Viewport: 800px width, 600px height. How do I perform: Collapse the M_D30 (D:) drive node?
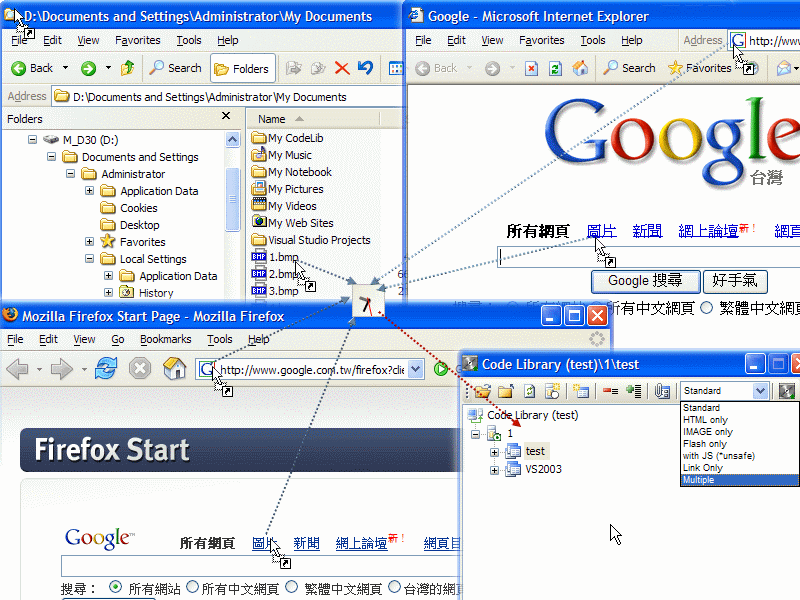(33, 139)
